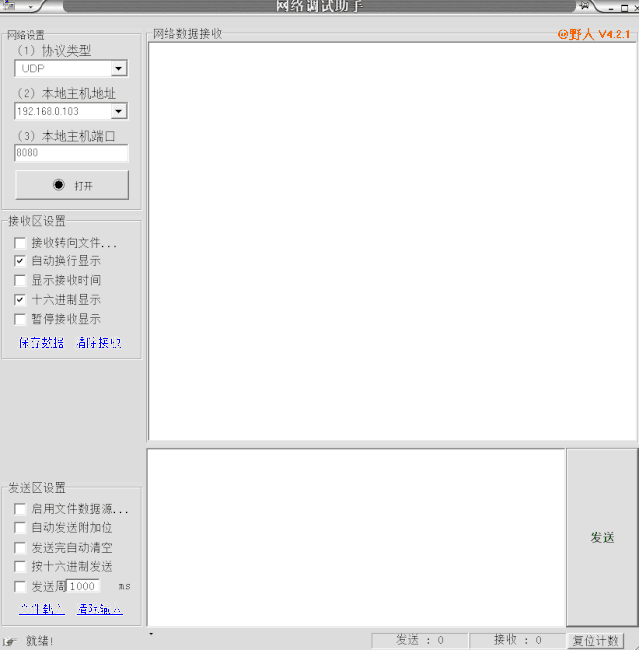The image size is (639, 650).
Task: Toggle 十六进制显示 checkbox
Action: point(20,299)
